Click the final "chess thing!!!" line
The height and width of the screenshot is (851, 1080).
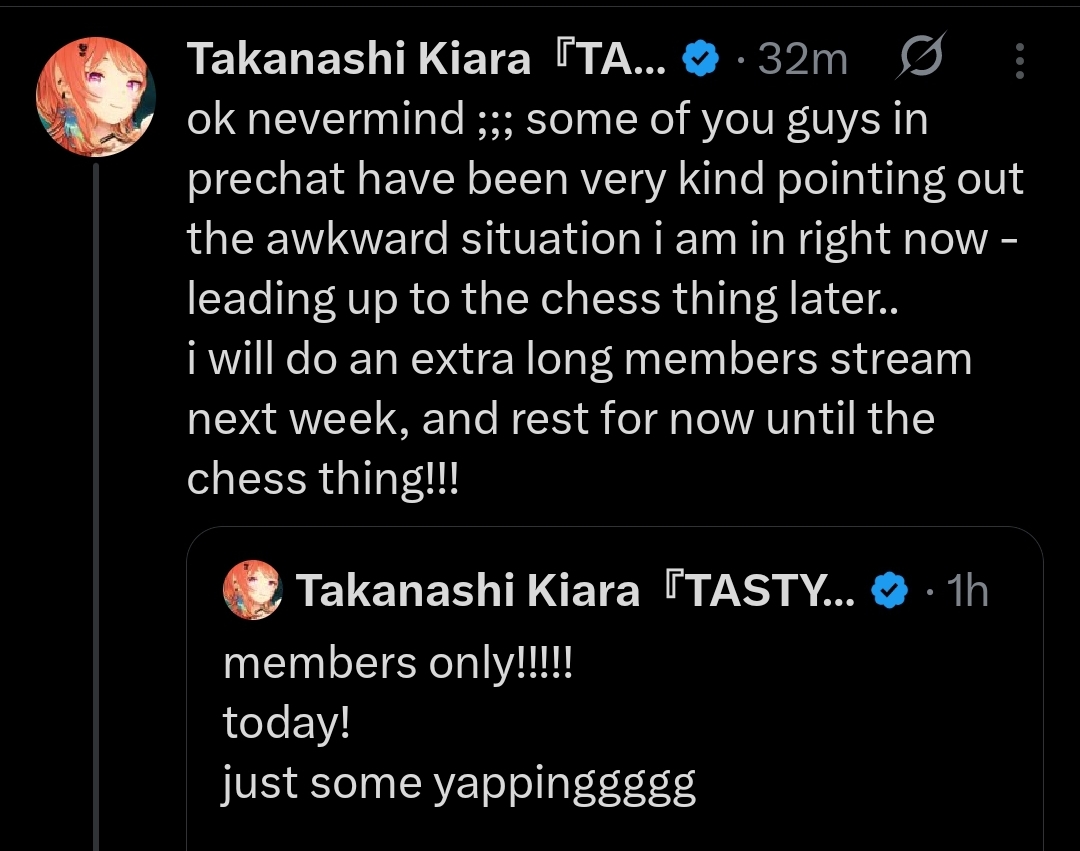(x=323, y=480)
